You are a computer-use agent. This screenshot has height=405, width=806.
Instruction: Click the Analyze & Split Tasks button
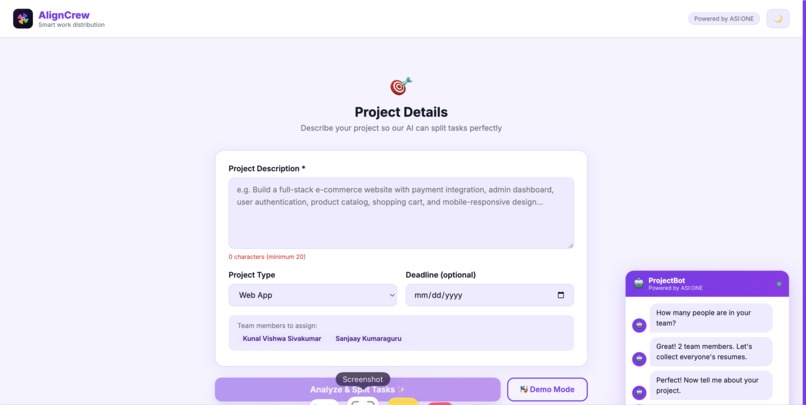click(x=357, y=390)
